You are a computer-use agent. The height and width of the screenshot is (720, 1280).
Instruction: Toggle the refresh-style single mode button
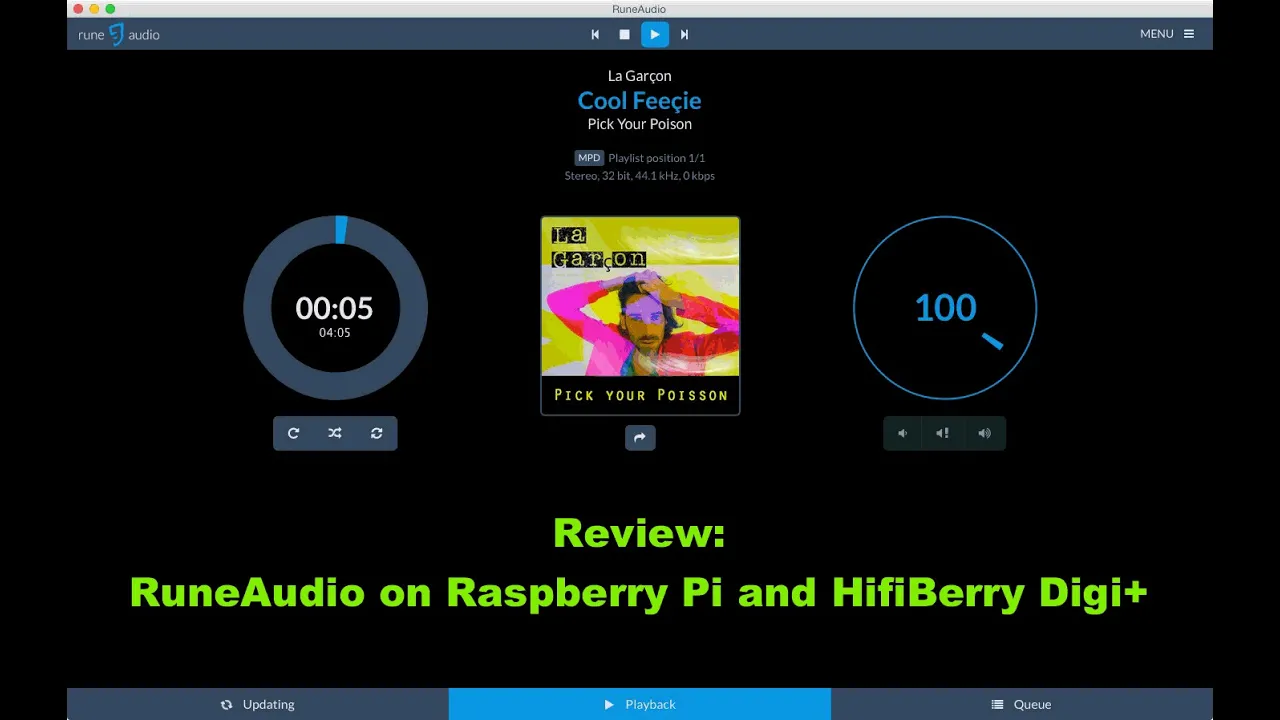coord(377,433)
